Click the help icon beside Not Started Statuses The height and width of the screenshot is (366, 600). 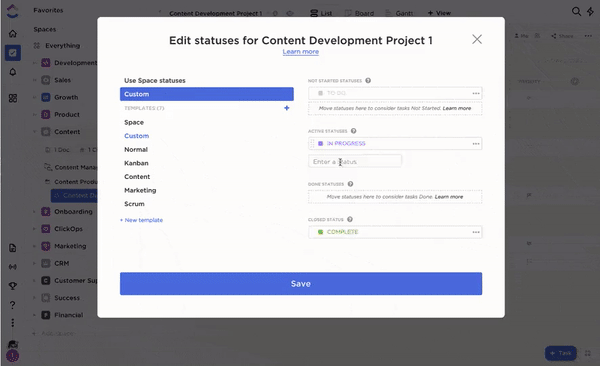pos(368,80)
